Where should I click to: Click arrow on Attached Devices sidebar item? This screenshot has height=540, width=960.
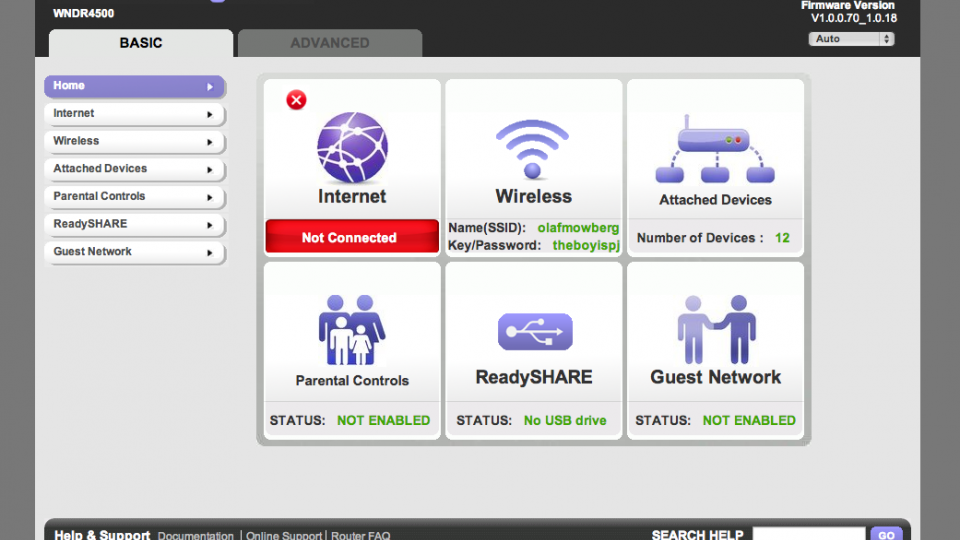point(210,170)
